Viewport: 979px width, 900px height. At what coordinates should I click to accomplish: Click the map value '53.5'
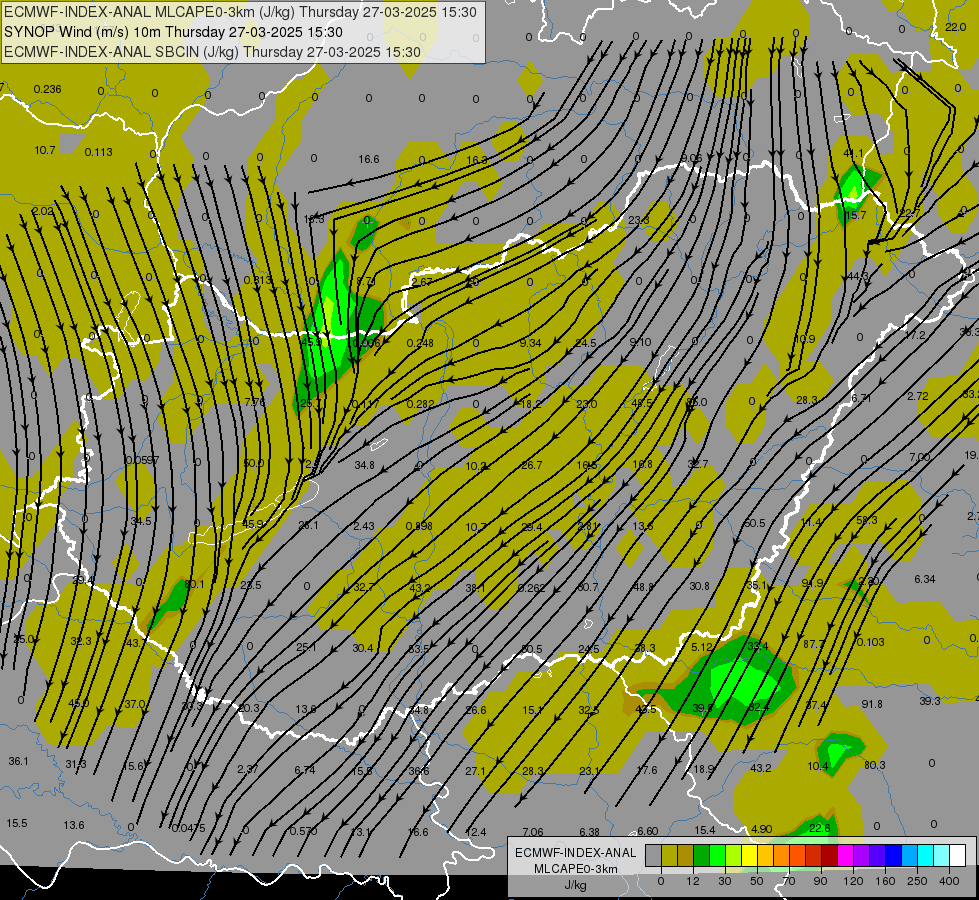419,649
